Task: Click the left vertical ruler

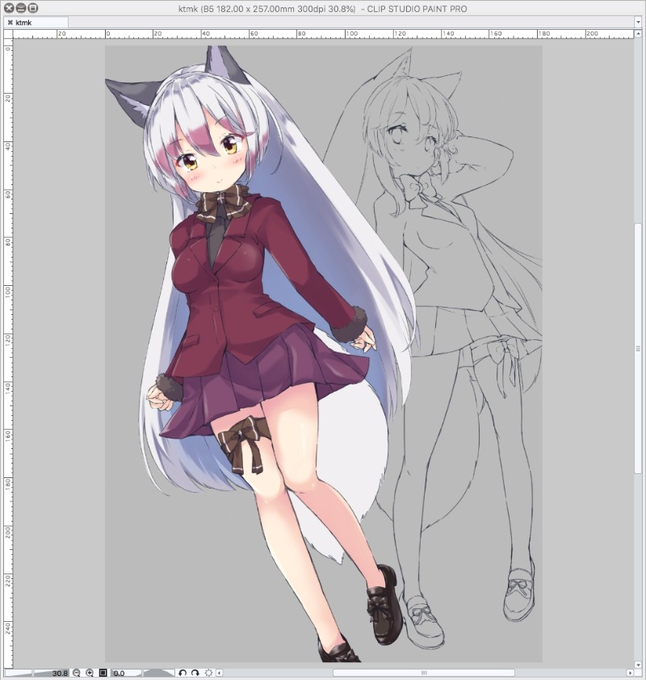Action: point(8,353)
